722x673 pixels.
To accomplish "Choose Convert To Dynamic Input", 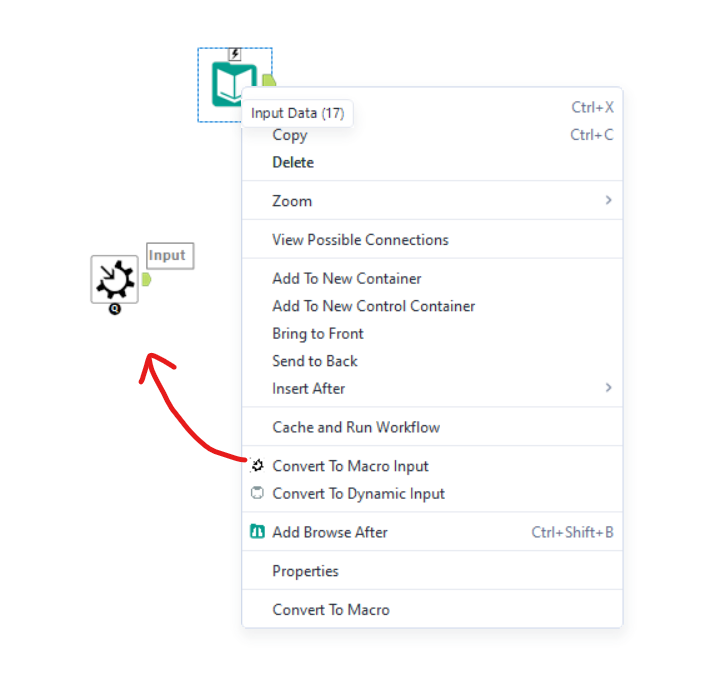I will pos(432,493).
